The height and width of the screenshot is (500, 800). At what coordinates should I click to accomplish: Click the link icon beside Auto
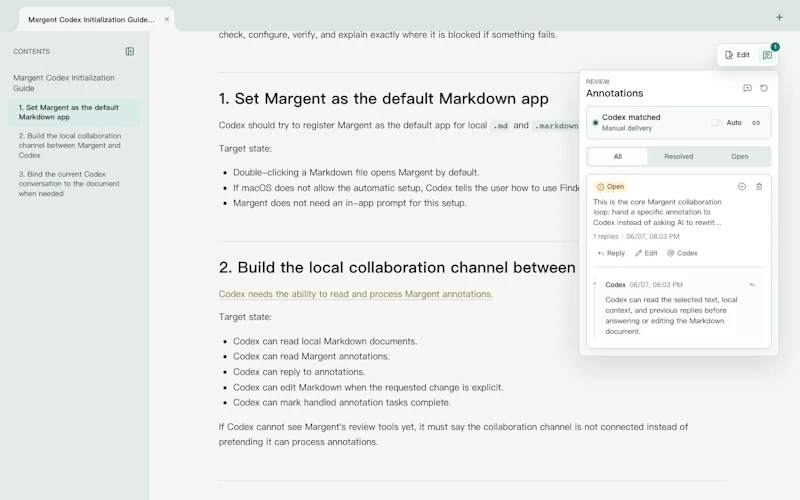[756, 123]
